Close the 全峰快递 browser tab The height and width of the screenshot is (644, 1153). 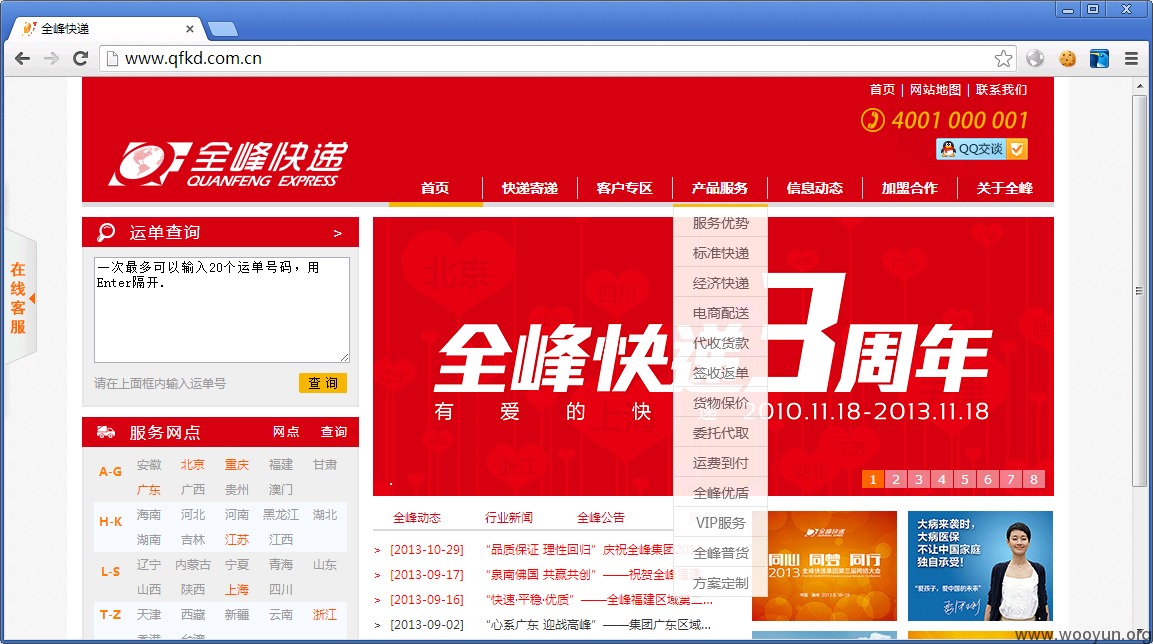190,29
